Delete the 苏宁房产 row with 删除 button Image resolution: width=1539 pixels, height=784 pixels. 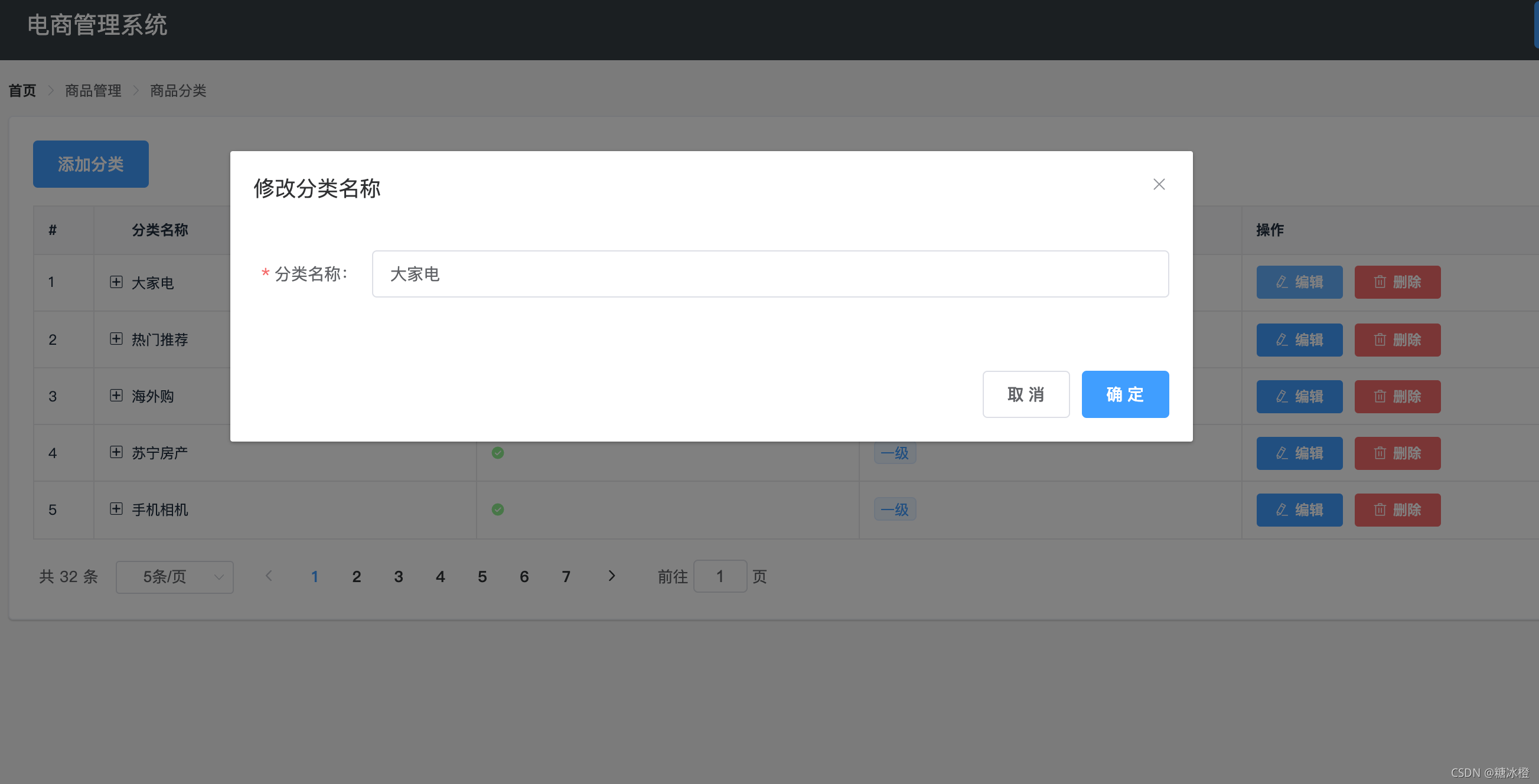[x=1397, y=453]
